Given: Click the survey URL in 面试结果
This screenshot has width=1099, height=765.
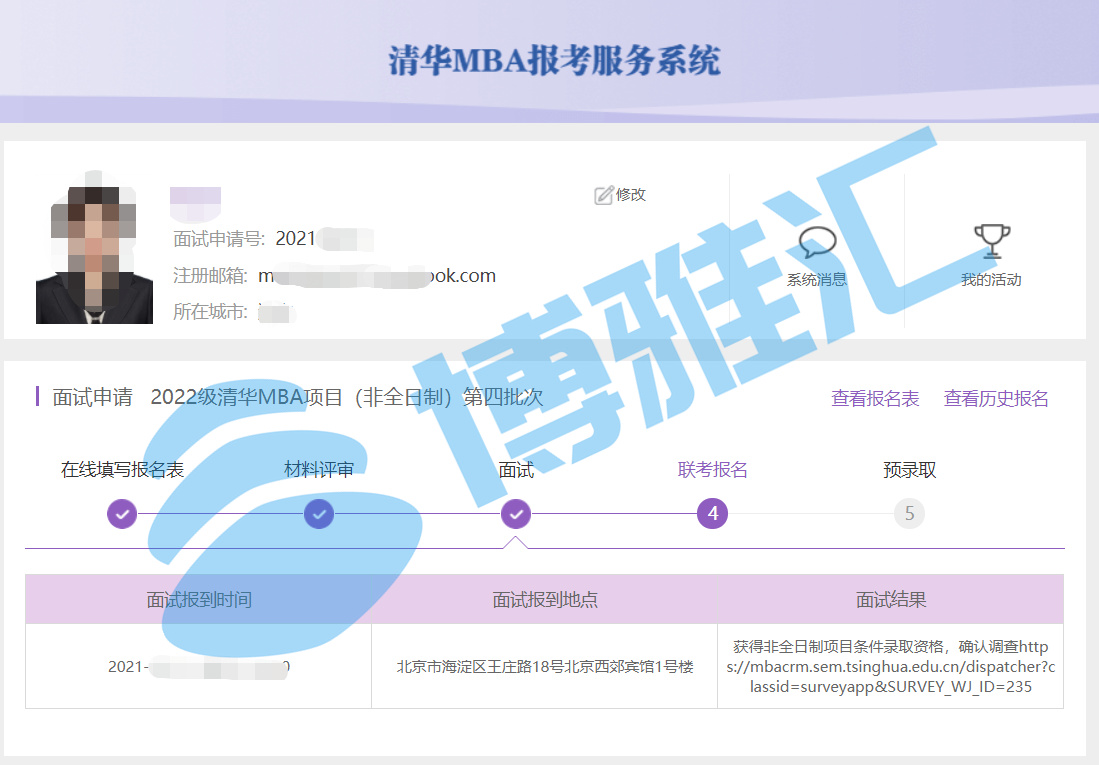Looking at the screenshot, I should pos(890,667).
